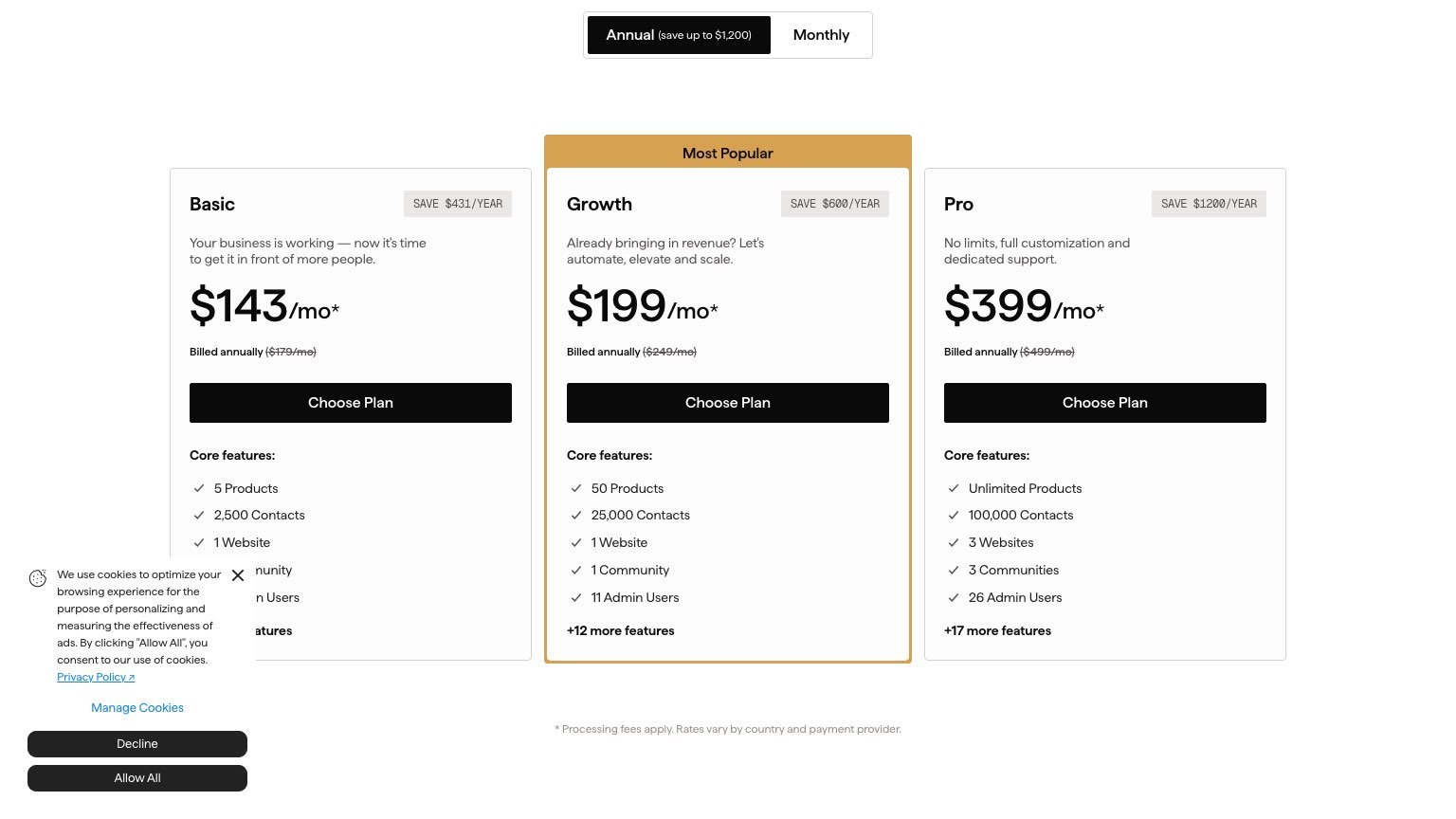Expand the Pro plan's +17 more features

coord(997,630)
